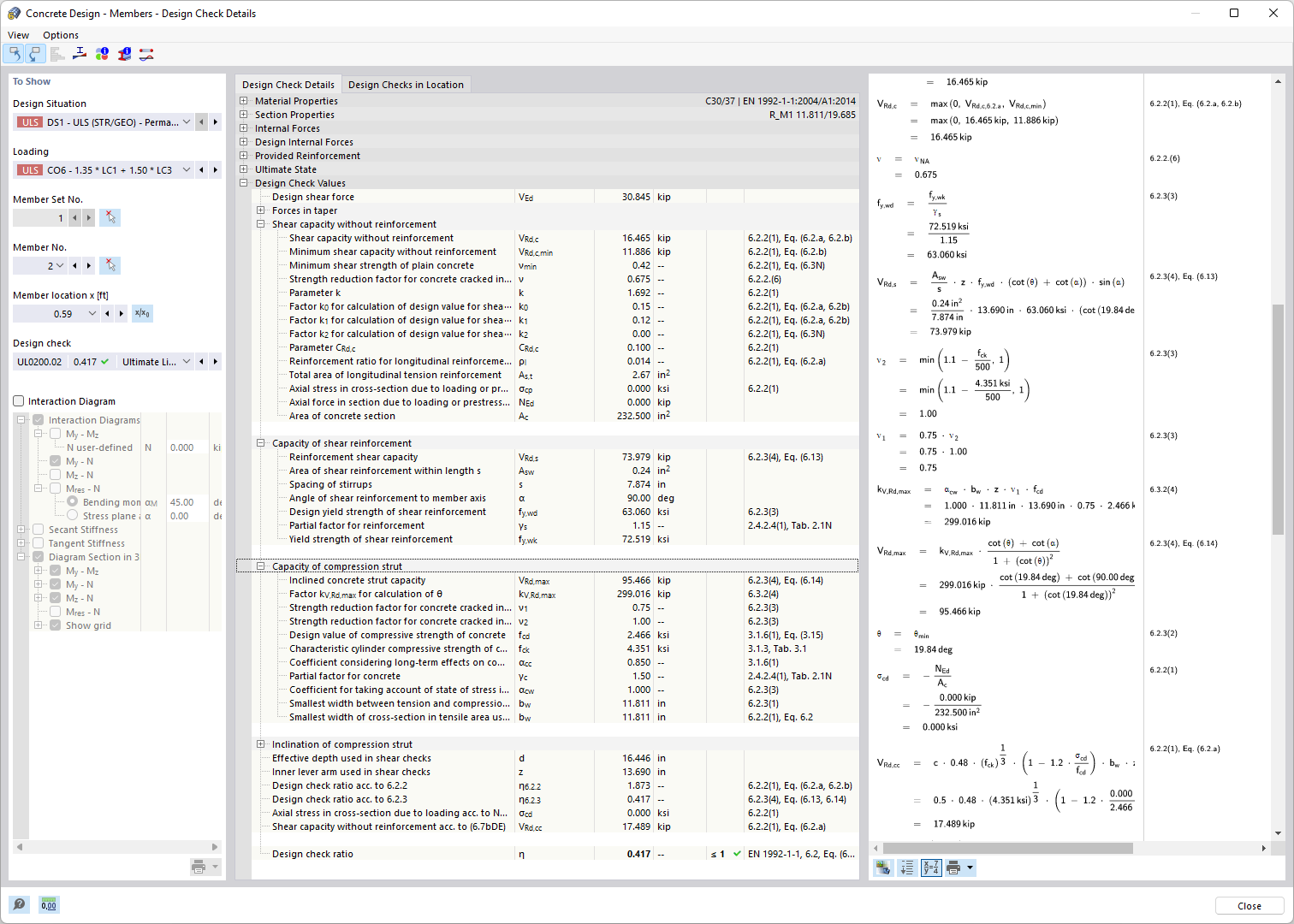Click the expand-all-rows list icon near printer
Image resolution: width=1294 pixels, height=924 pixels.
point(906,868)
